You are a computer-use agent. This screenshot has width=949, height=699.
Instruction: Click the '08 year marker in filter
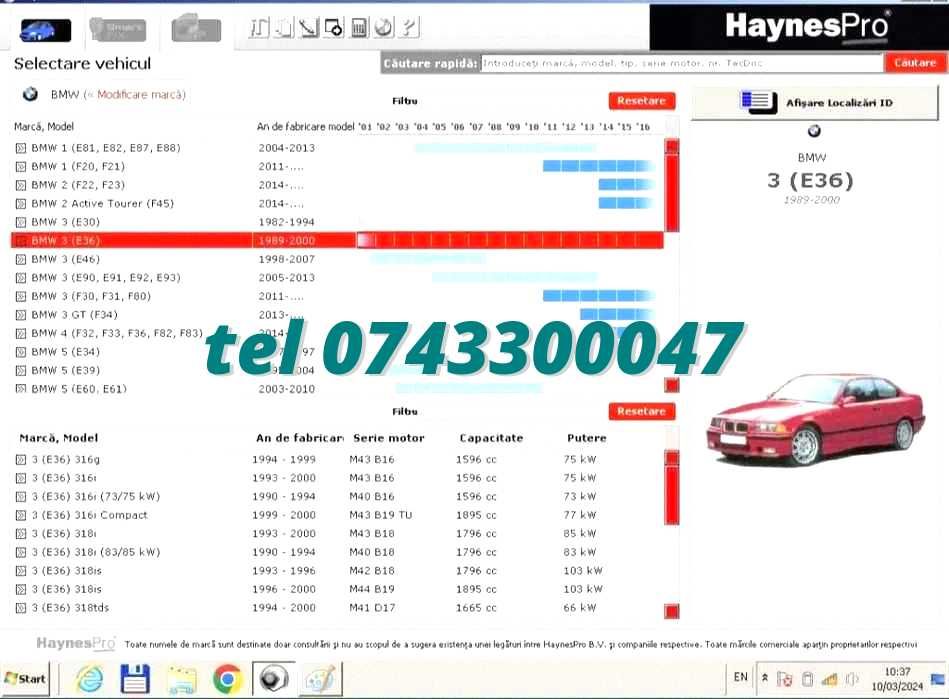click(x=494, y=127)
